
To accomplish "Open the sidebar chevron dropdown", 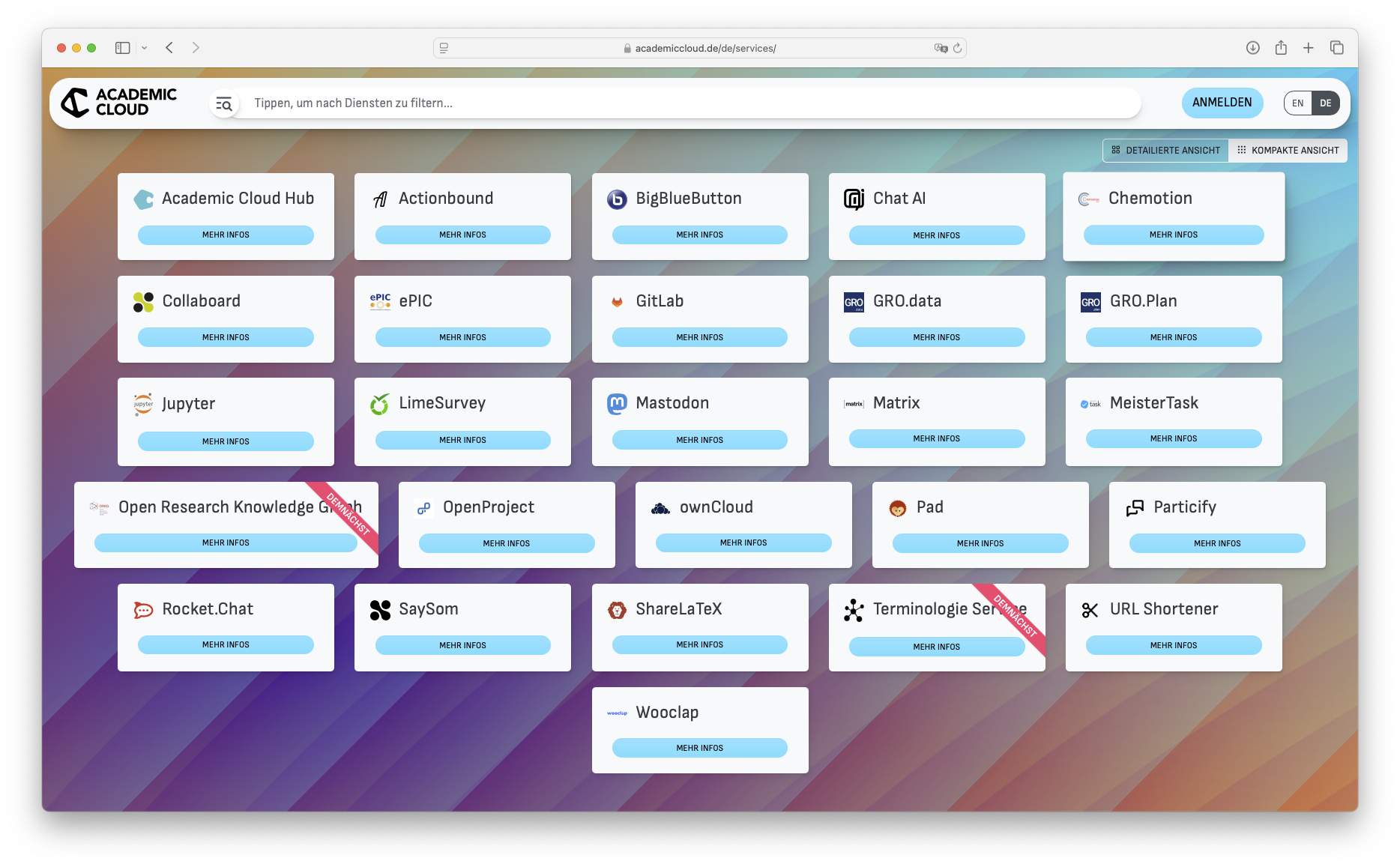I will coord(145,47).
